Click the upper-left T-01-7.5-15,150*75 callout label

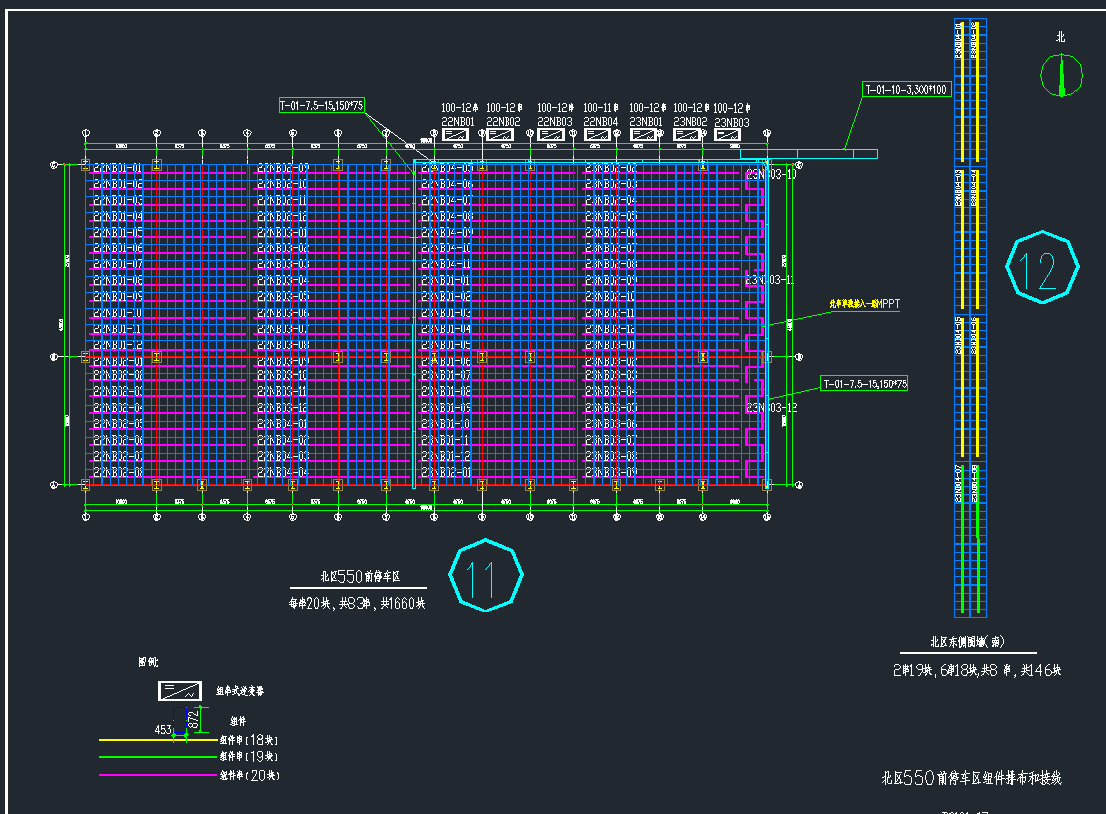click(x=321, y=105)
